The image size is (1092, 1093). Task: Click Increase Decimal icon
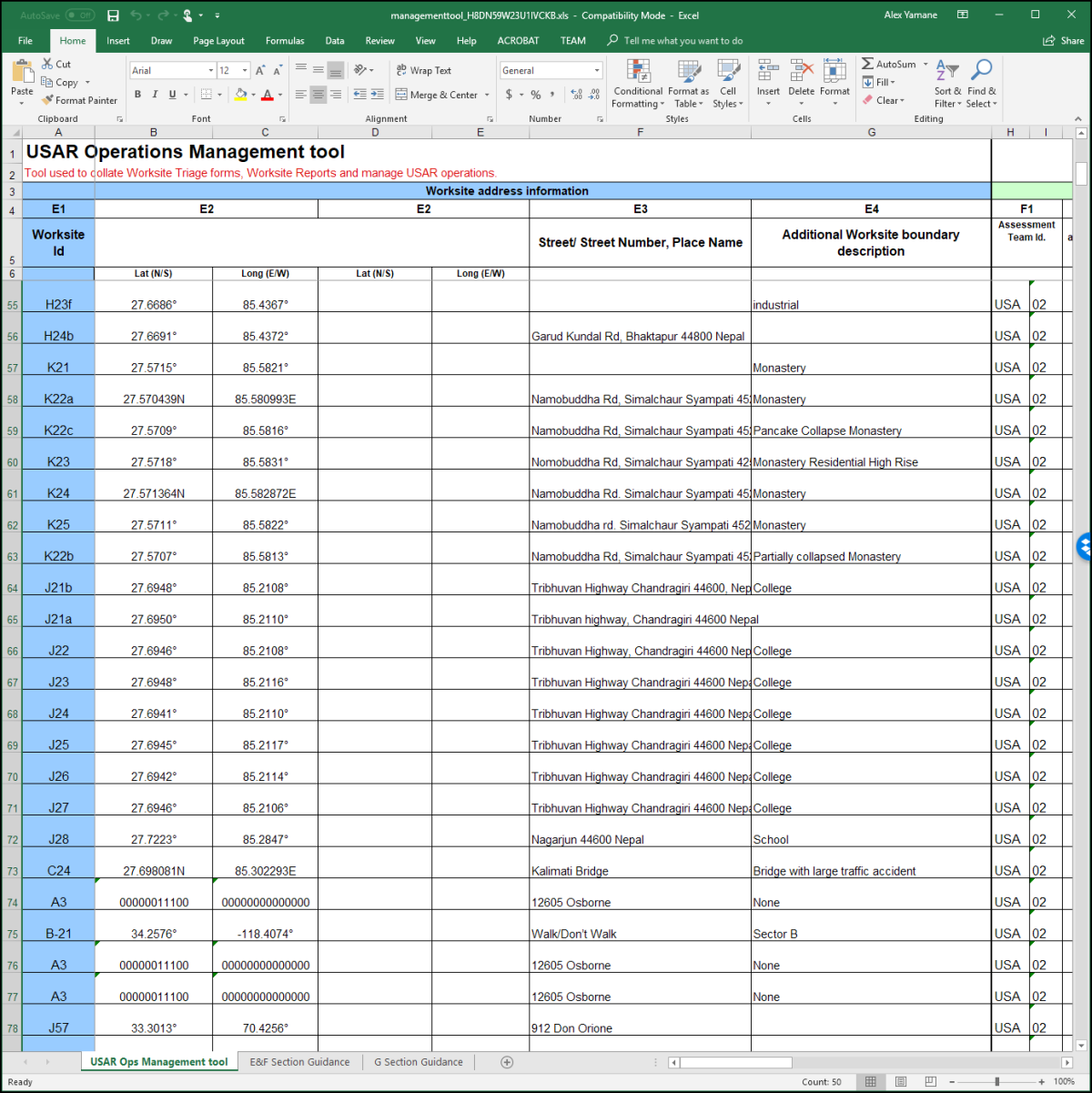pyautogui.click(x=576, y=94)
